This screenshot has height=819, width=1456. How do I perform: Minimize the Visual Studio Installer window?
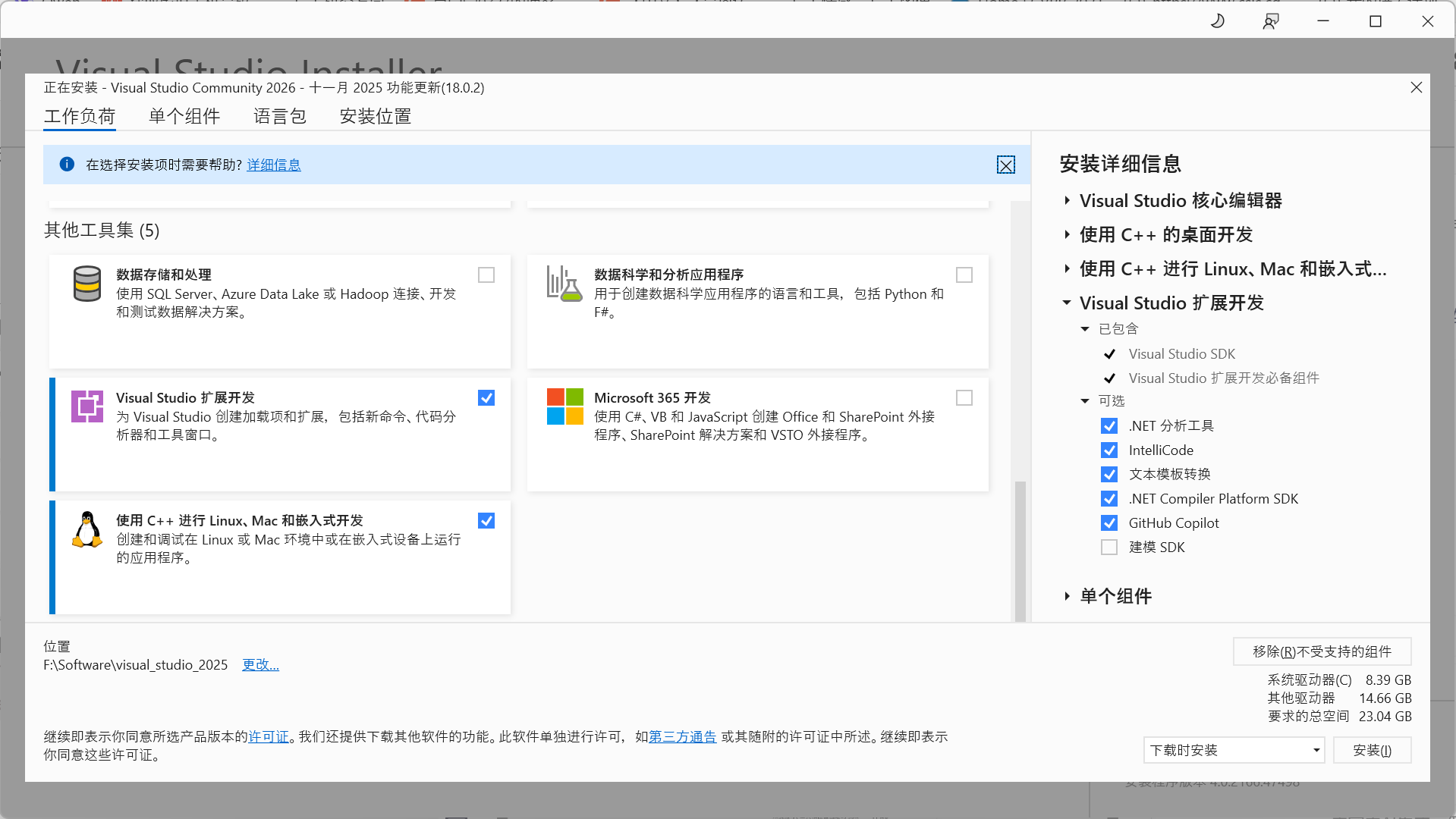(1323, 21)
